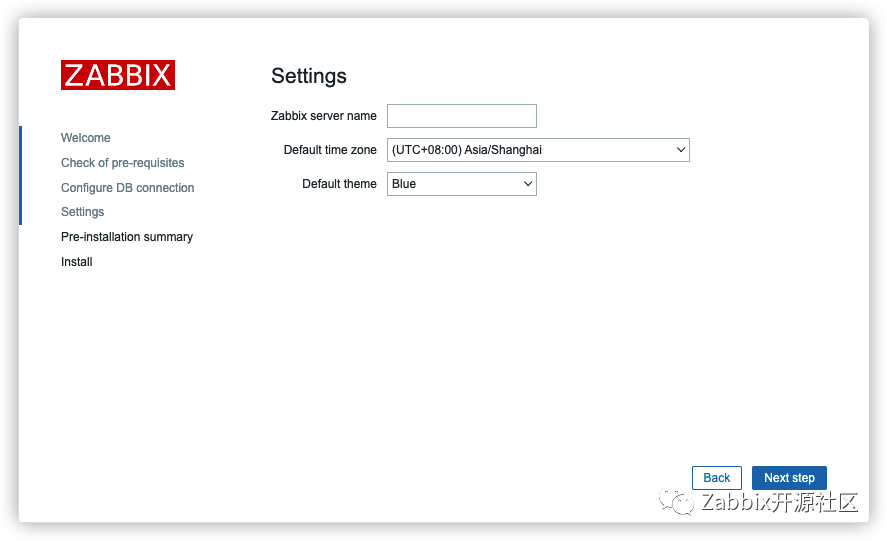887x541 pixels.
Task: Select Check of pre-requisites step
Action: [x=123, y=163]
